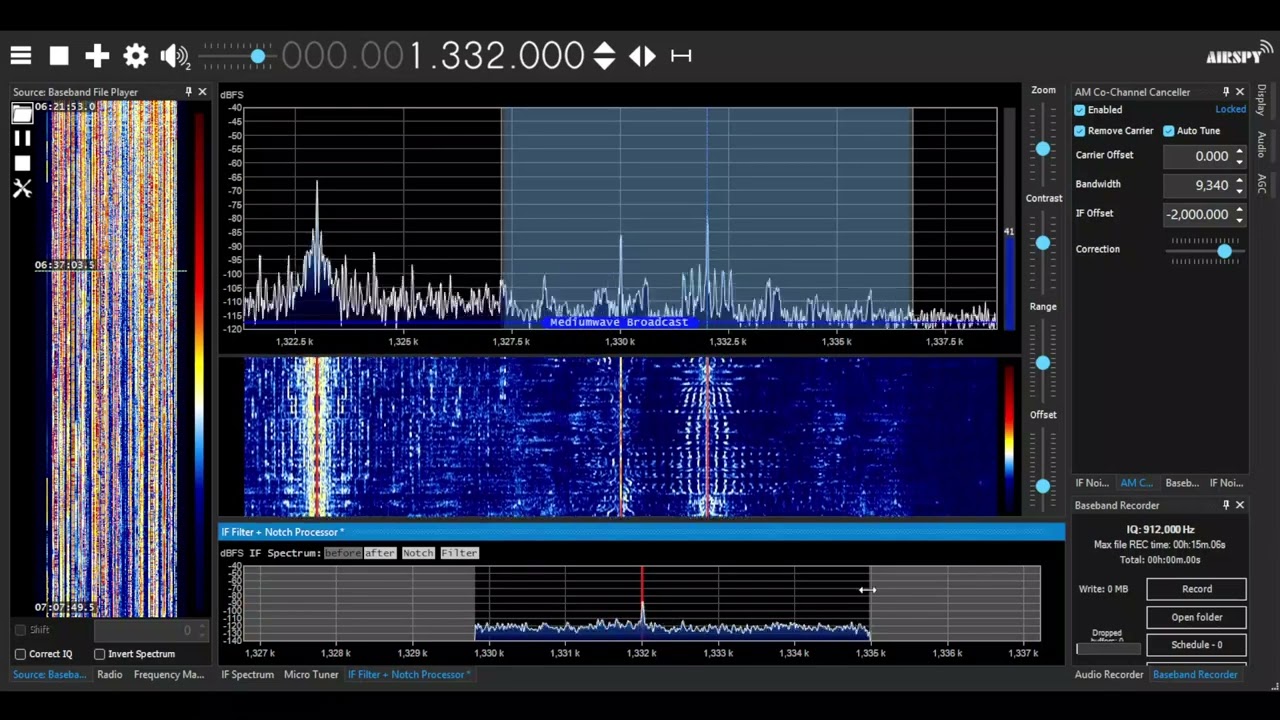
Task: Switch to the IF Spectrum tab
Action: coord(247,674)
